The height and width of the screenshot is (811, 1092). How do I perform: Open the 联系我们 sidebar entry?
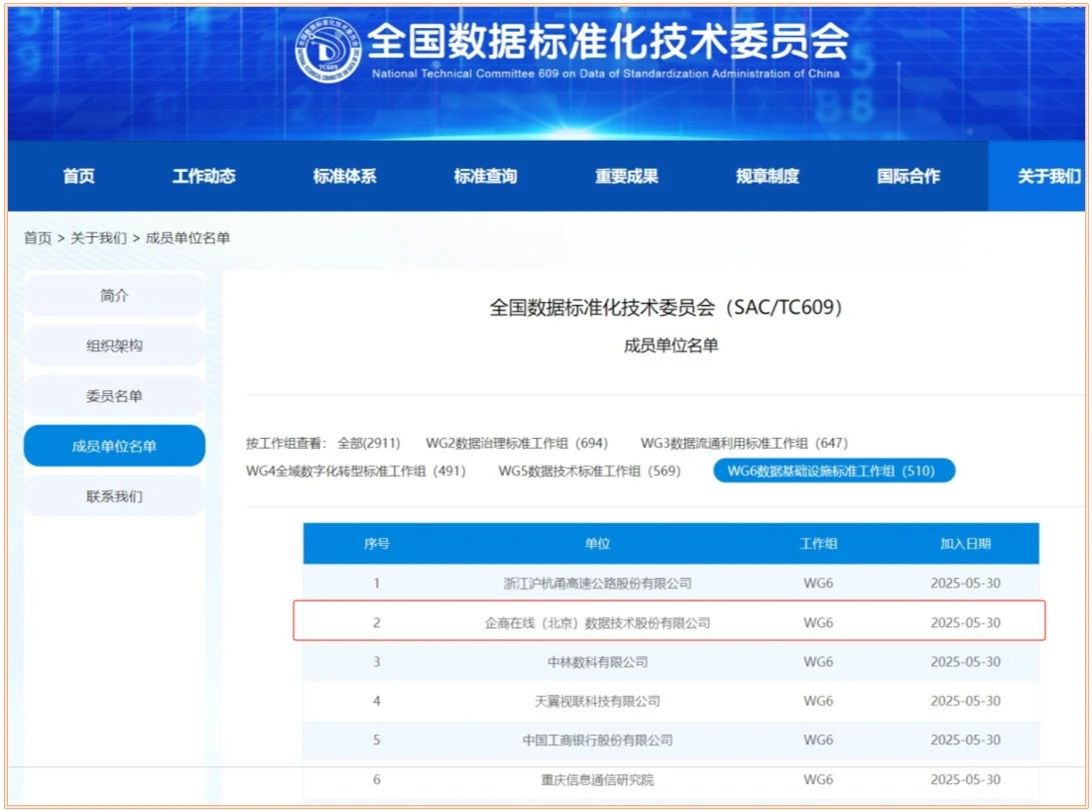[x=113, y=495]
